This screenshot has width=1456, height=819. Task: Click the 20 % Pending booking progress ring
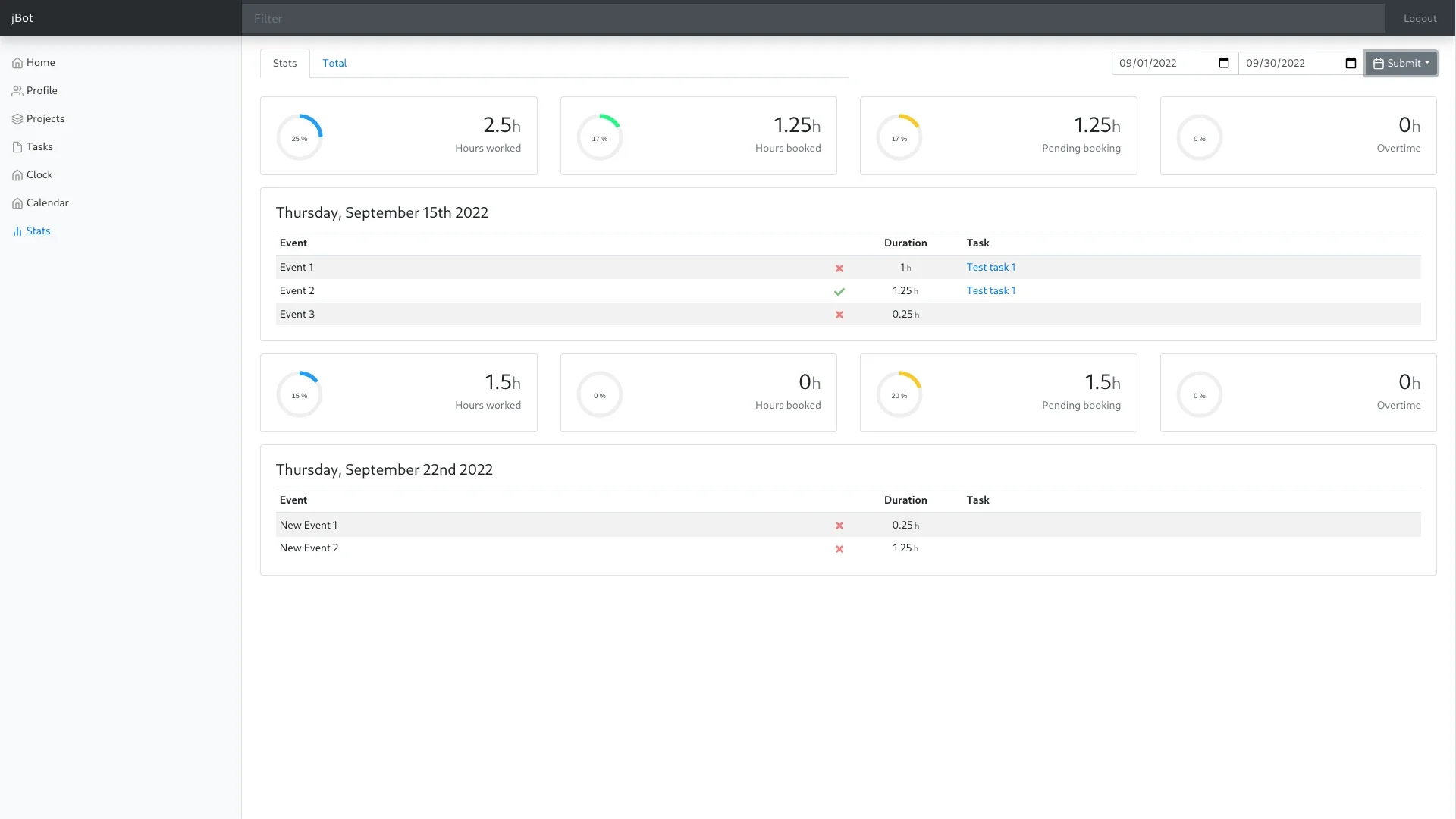899,394
